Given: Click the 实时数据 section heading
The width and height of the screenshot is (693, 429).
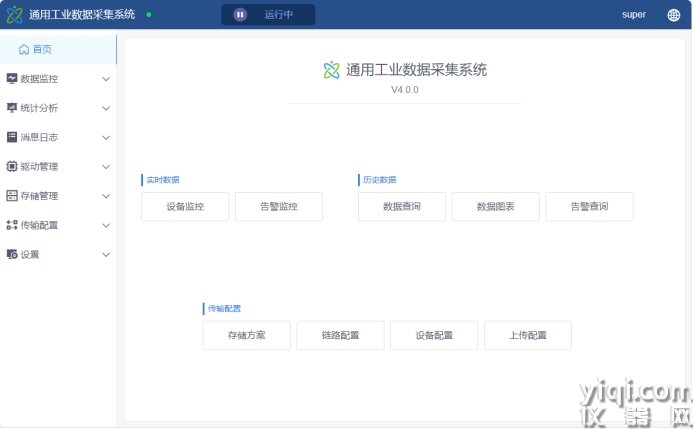Looking at the screenshot, I should click(163, 180).
